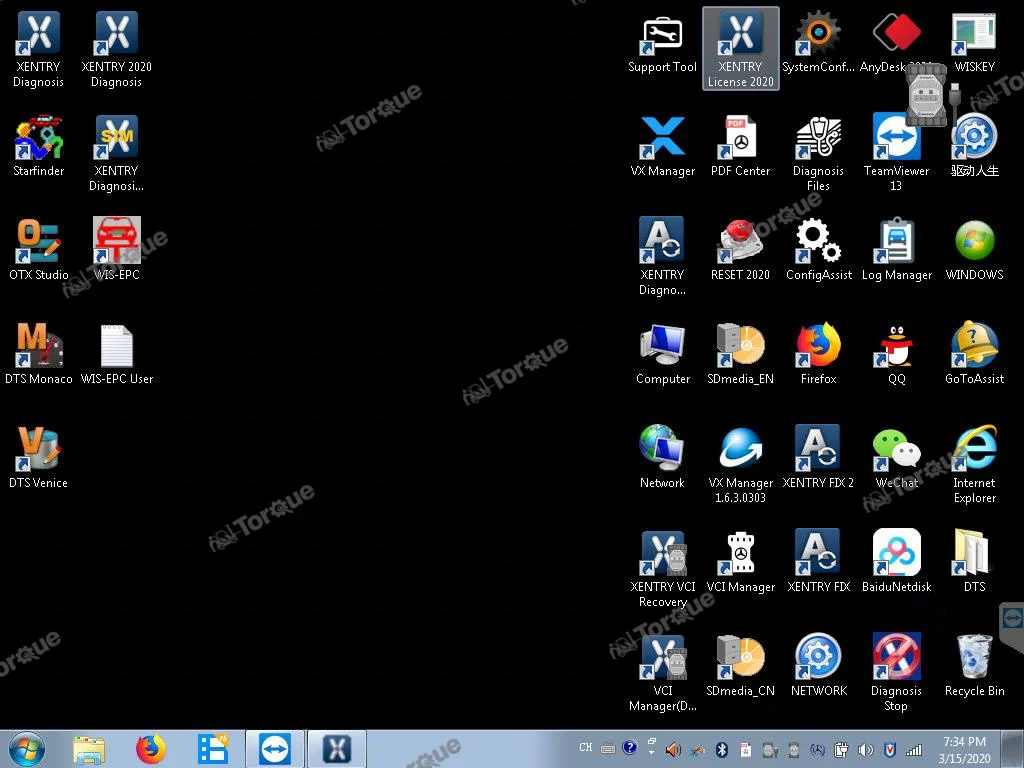Select XENTRY License 2020 icon

[741, 49]
